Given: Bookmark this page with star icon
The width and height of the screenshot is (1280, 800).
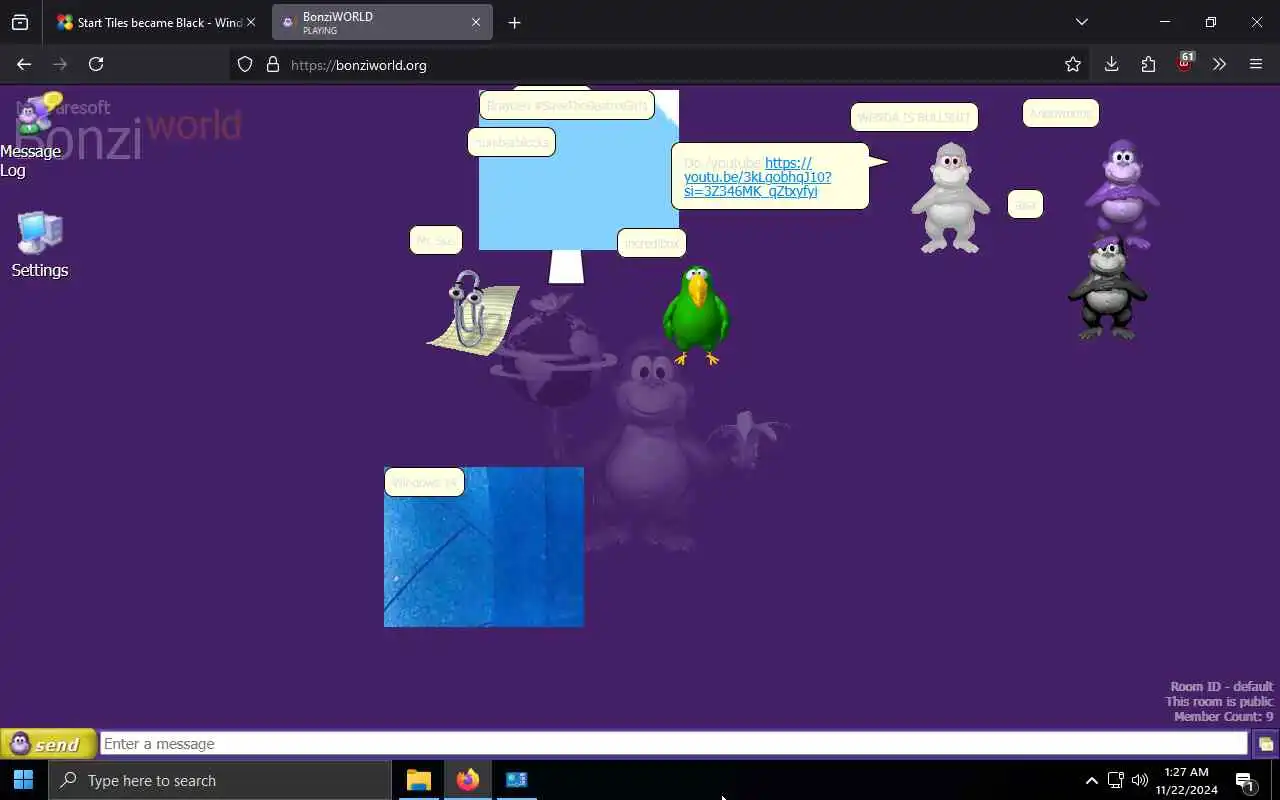Looking at the screenshot, I should coord(1073,64).
